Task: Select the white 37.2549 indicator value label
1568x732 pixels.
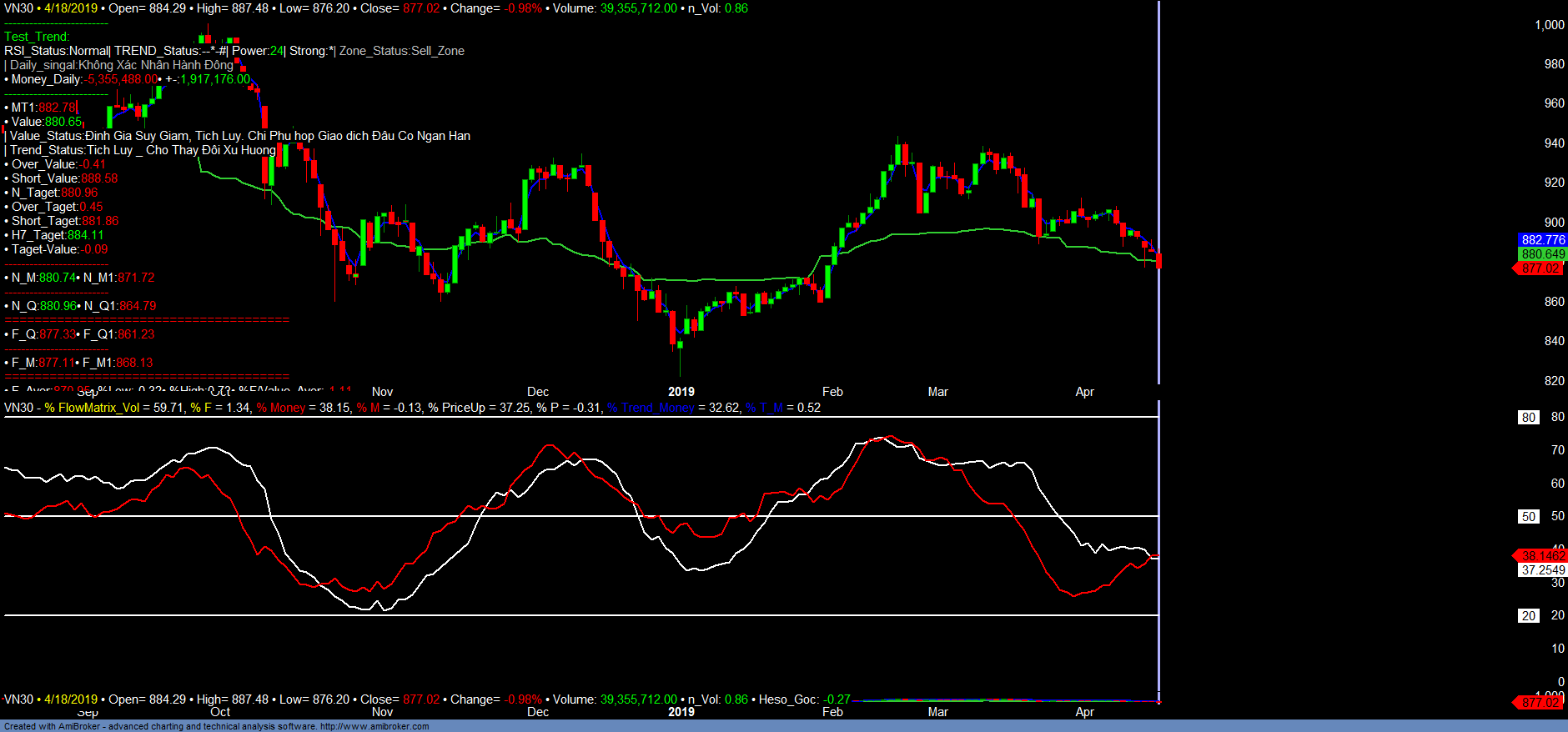Action: coord(1542,570)
